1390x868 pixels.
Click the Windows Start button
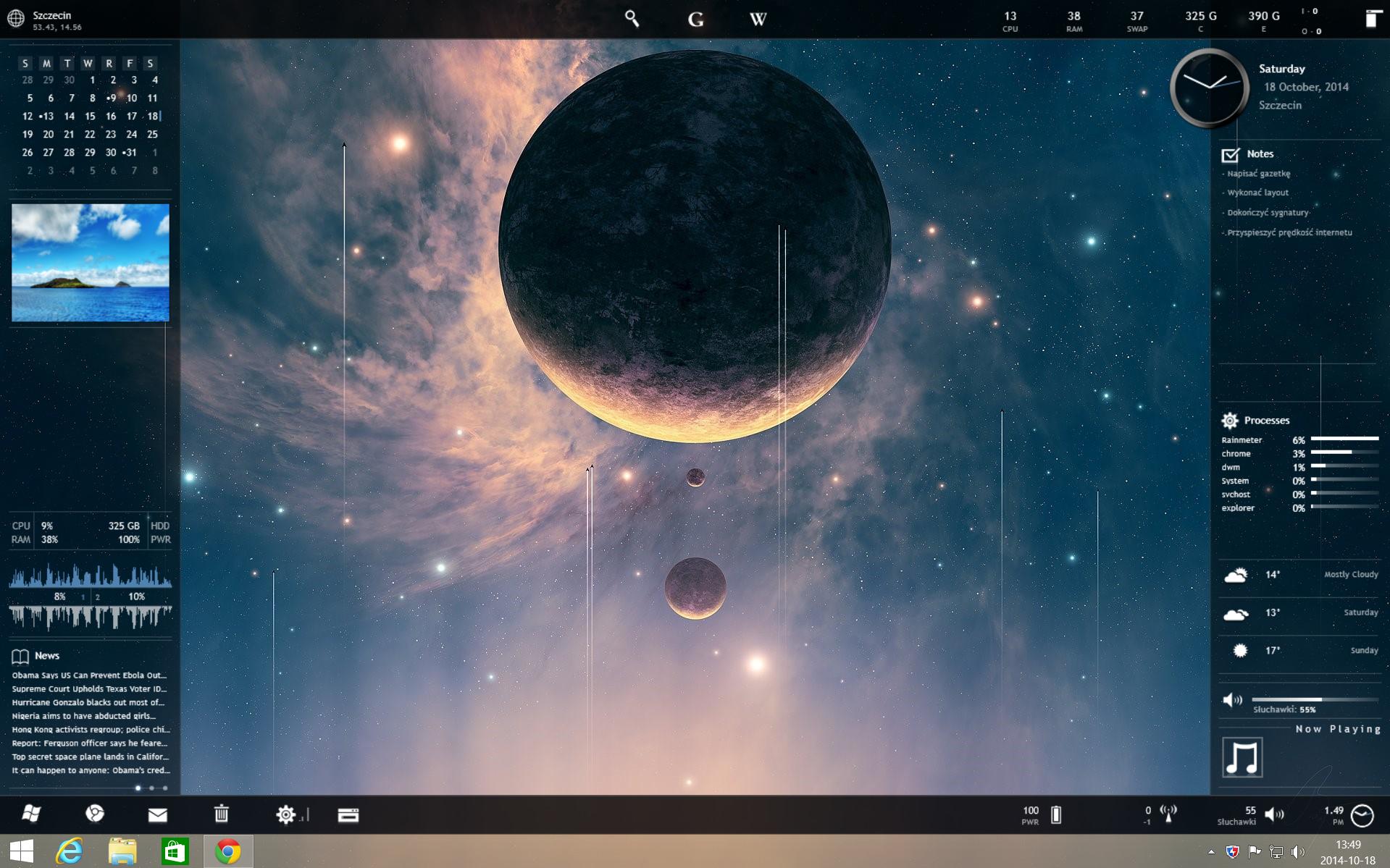pyautogui.click(x=21, y=851)
